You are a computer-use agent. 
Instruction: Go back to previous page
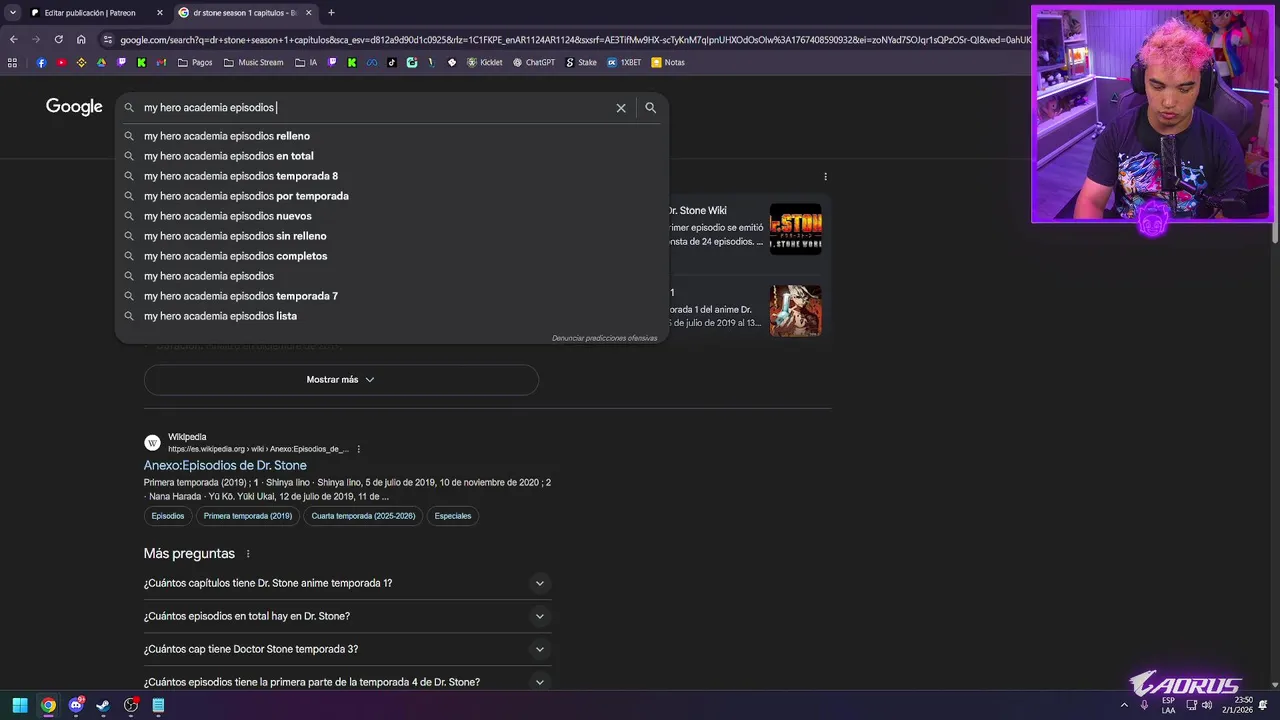(x=13, y=39)
